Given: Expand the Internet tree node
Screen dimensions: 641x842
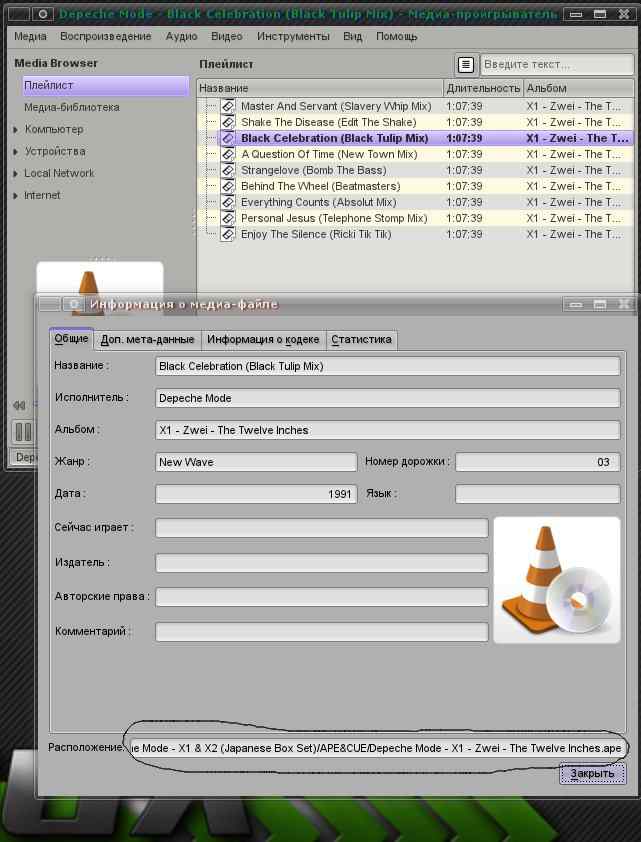Looking at the screenshot, I should [x=16, y=196].
